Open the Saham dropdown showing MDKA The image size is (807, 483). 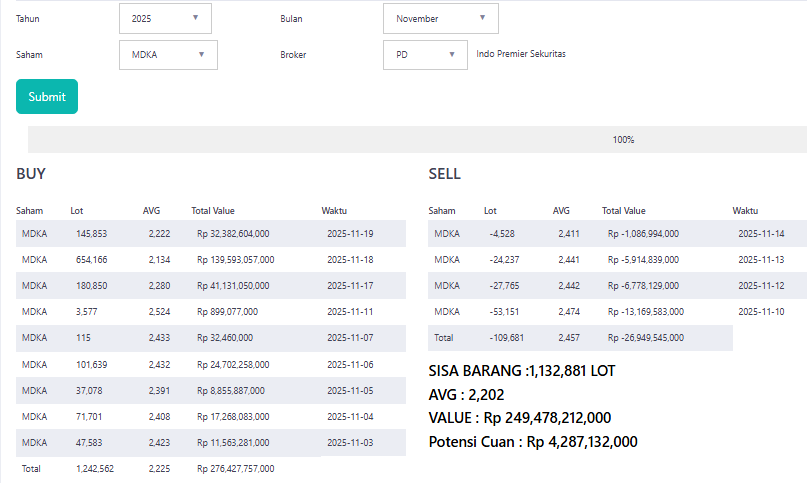168,55
